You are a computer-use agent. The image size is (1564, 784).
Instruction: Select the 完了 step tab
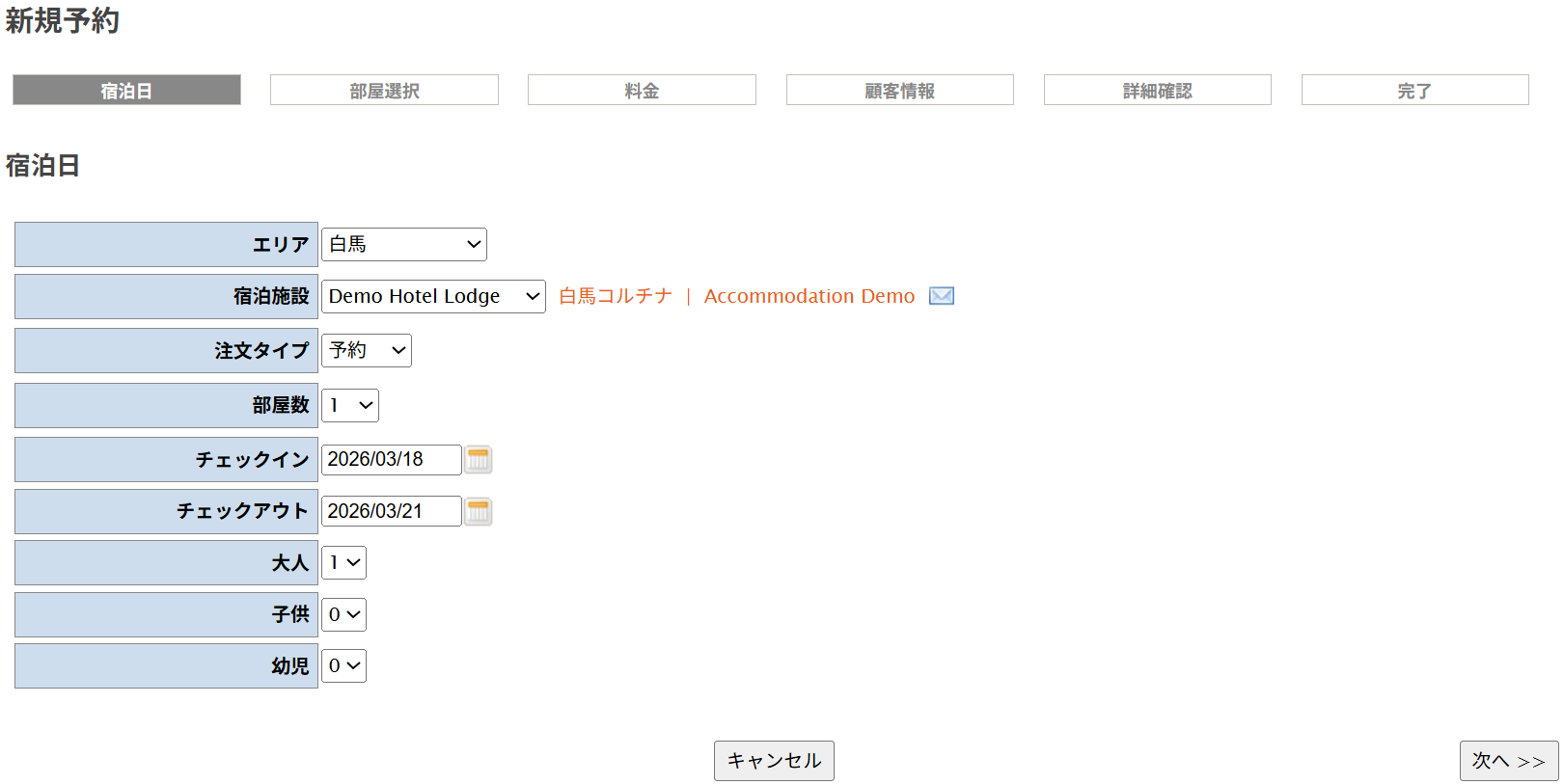1414,91
